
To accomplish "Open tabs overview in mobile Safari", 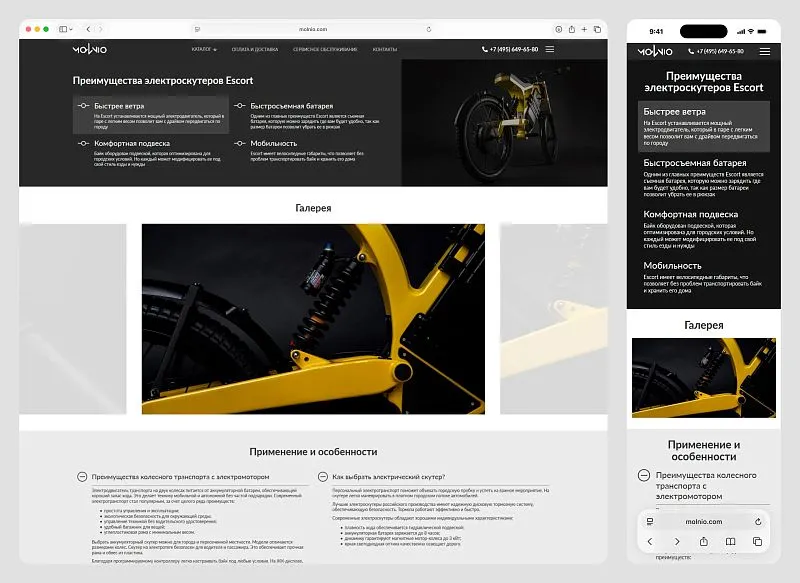I will 758,542.
